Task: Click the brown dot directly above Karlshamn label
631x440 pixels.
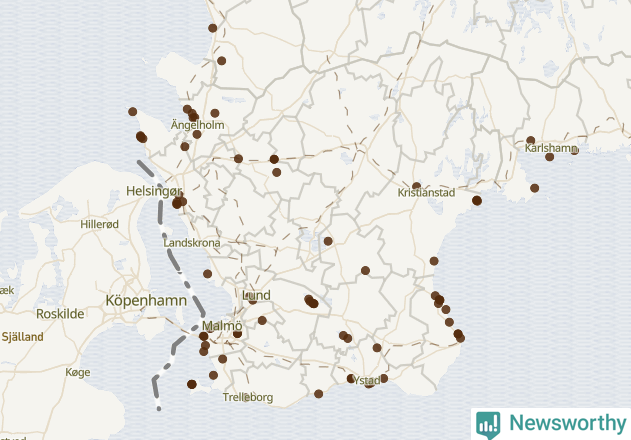Action: tap(531, 140)
